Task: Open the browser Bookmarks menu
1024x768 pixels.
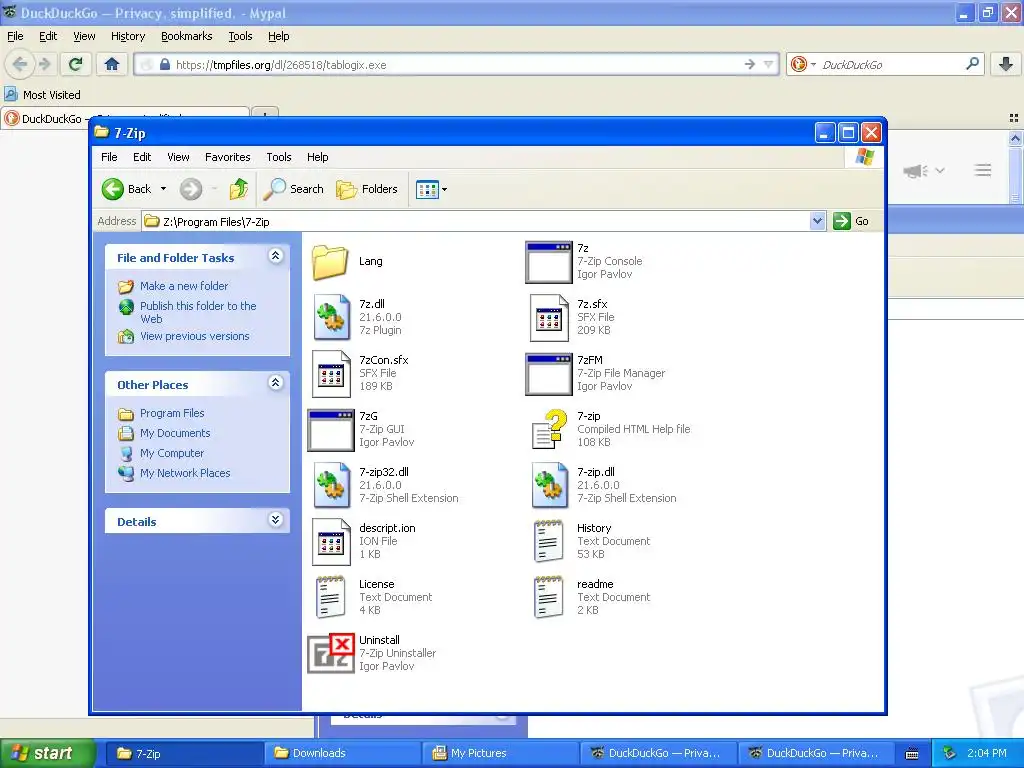Action: 186,37
